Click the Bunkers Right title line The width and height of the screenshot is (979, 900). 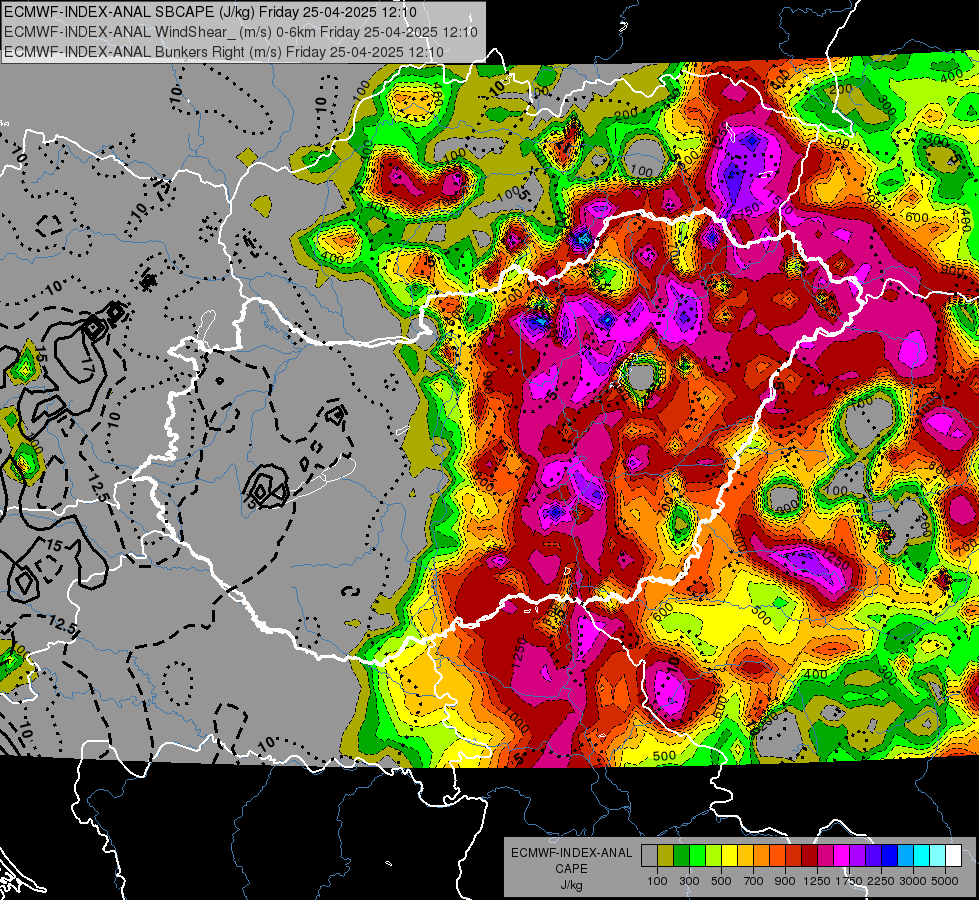(224, 52)
